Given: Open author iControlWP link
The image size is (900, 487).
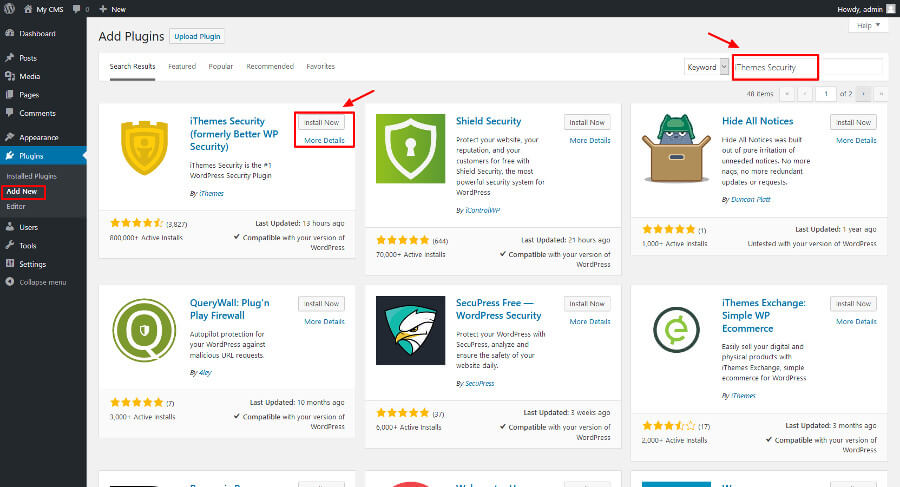Looking at the screenshot, I should pos(483,210).
